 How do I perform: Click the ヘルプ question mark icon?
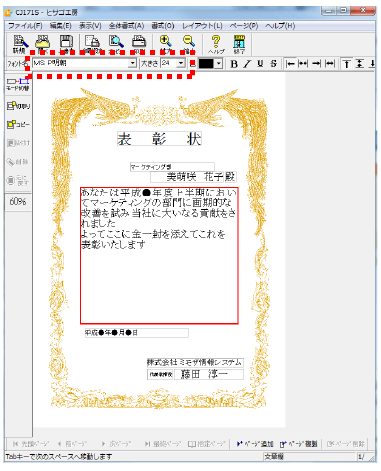pyautogui.click(x=216, y=44)
